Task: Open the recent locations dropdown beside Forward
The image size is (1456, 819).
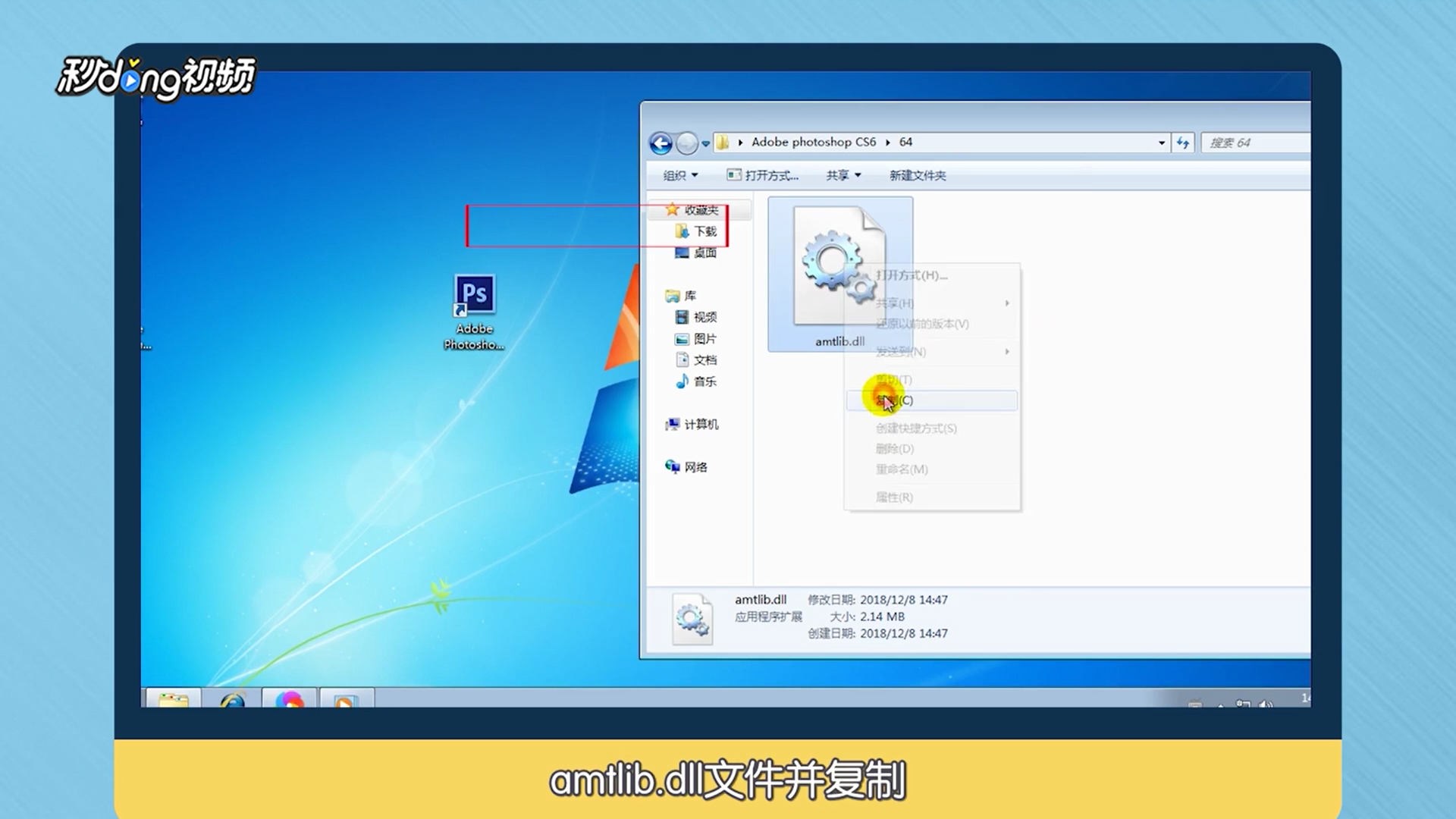Action: (x=705, y=143)
